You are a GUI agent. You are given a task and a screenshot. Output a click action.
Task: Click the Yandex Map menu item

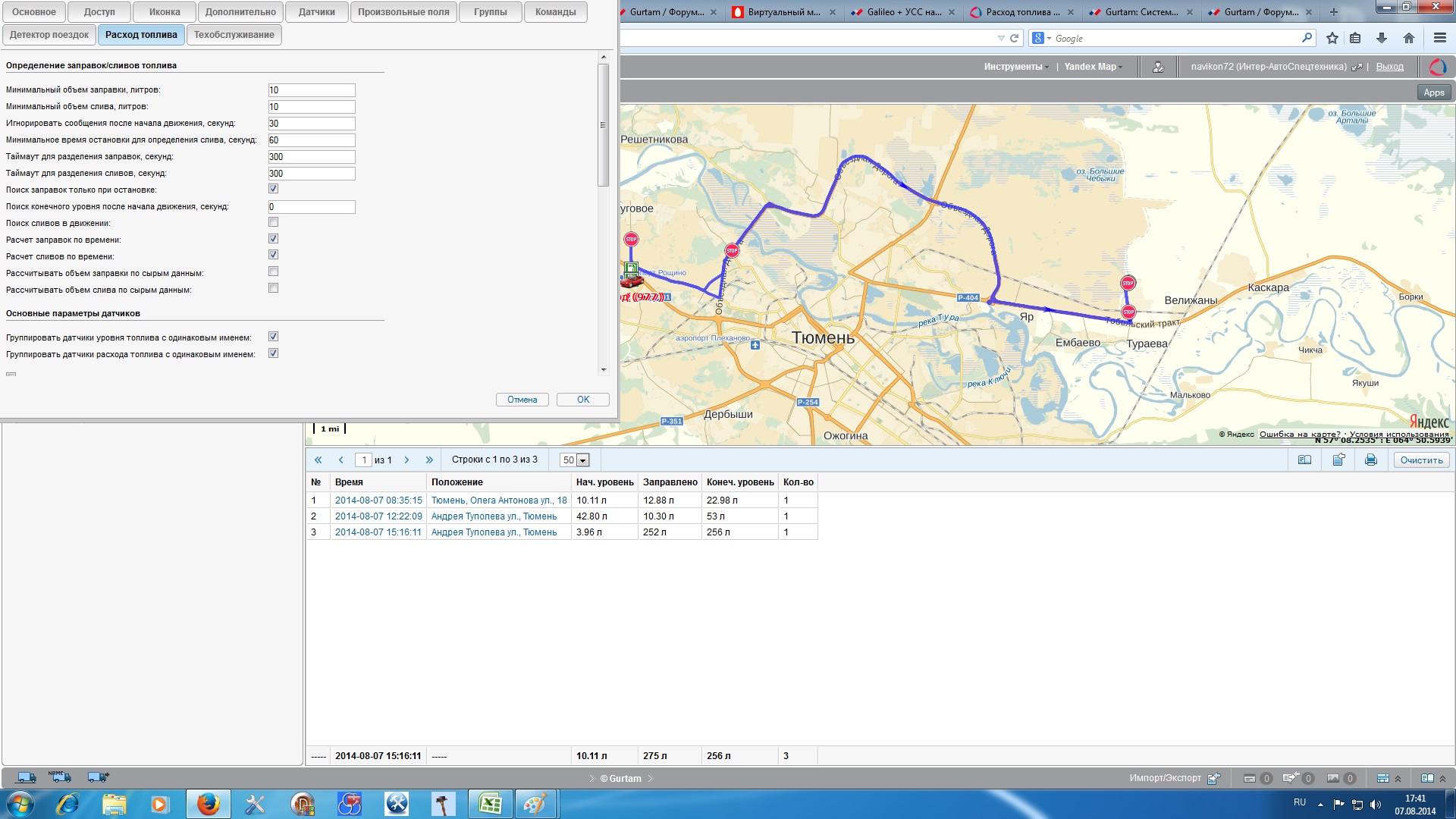(1091, 66)
